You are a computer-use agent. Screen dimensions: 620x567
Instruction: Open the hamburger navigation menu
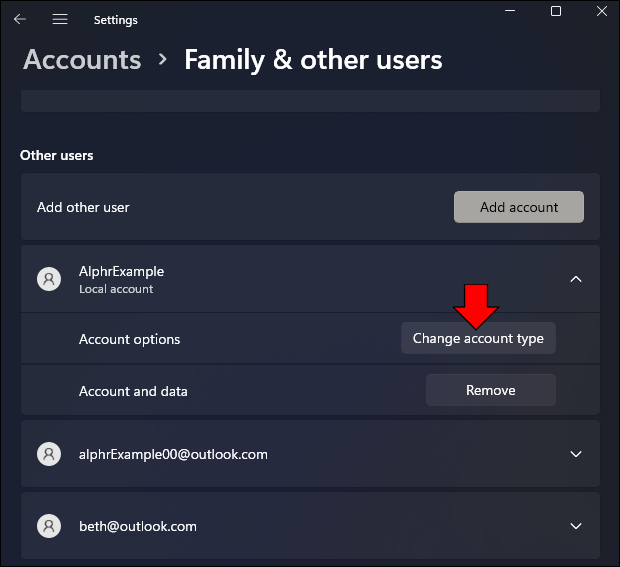[x=60, y=19]
